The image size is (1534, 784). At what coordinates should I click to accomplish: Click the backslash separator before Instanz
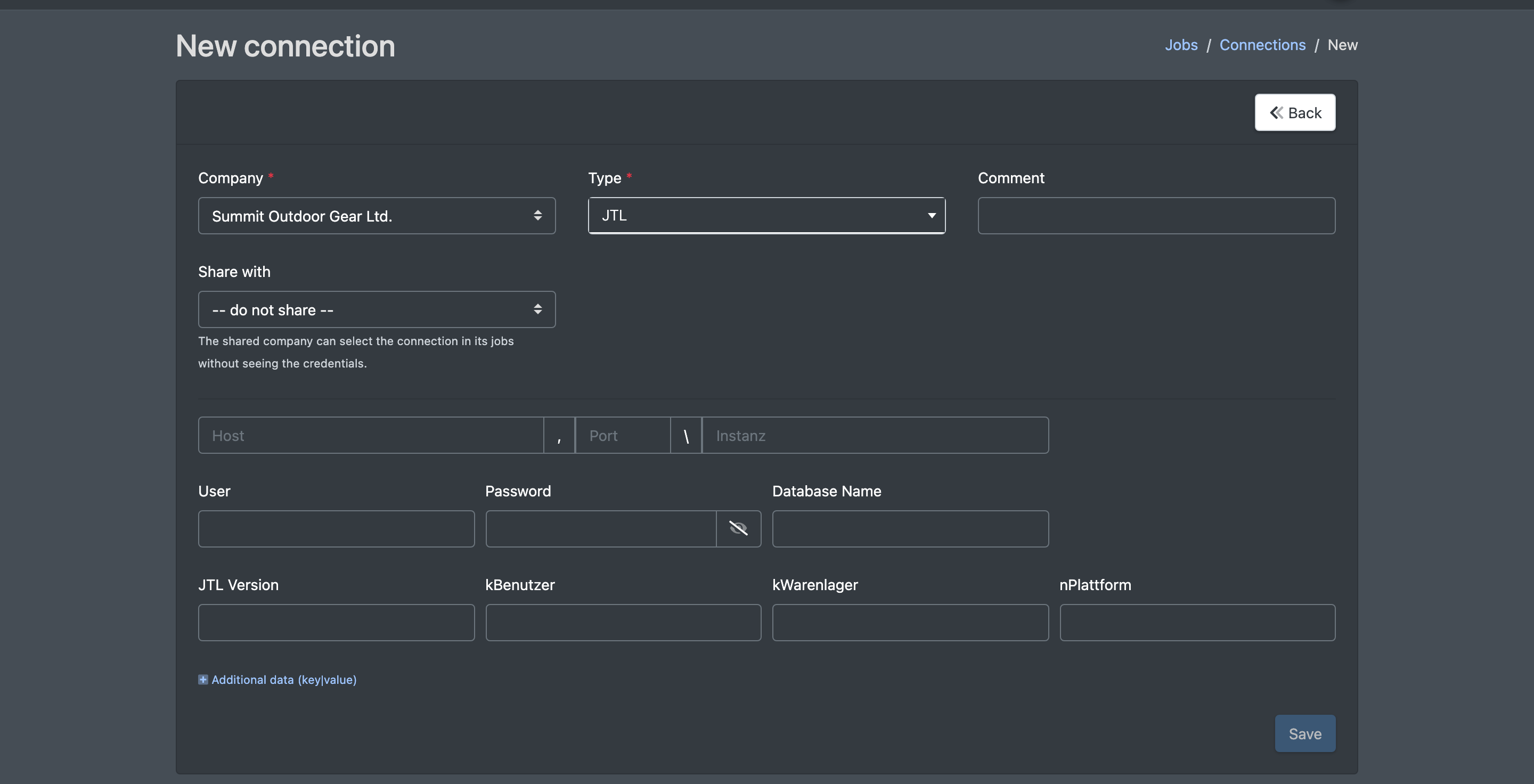click(x=686, y=435)
